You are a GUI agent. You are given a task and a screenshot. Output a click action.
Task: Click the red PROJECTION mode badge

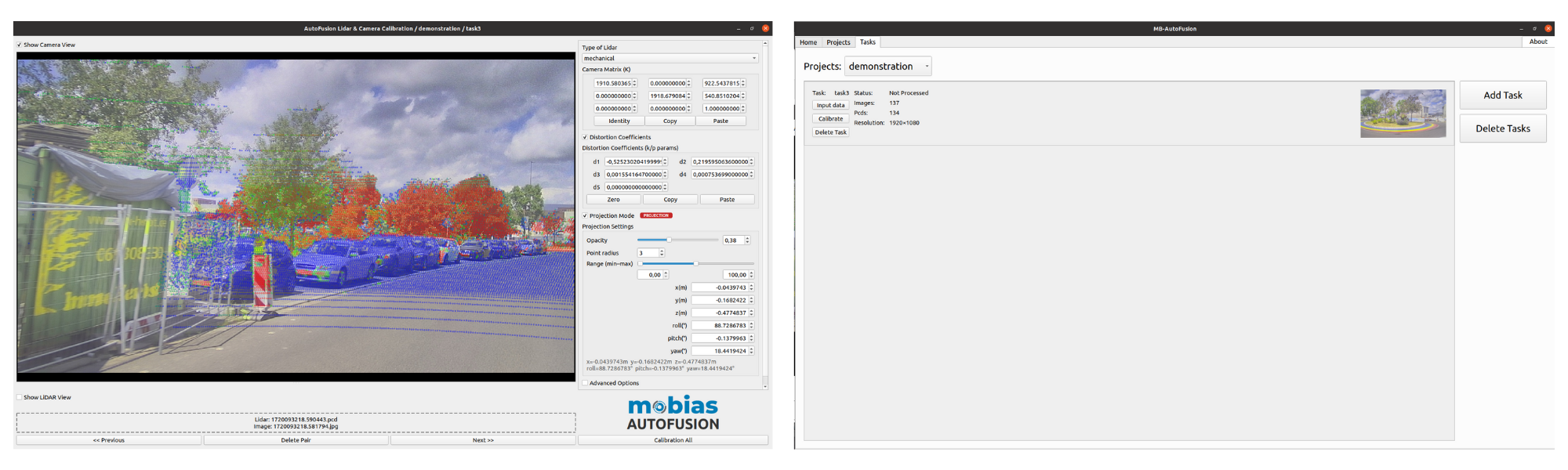tap(656, 215)
